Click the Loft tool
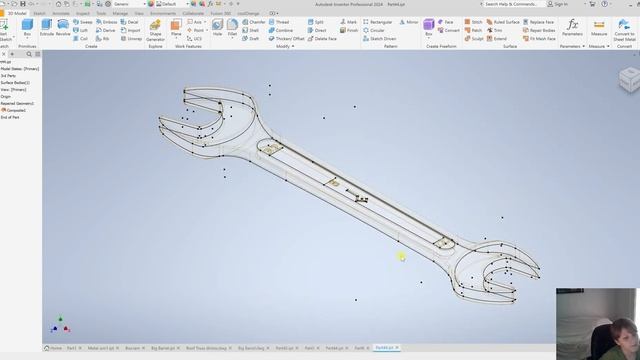Image resolution: width=640 pixels, height=360 pixels. (80, 30)
